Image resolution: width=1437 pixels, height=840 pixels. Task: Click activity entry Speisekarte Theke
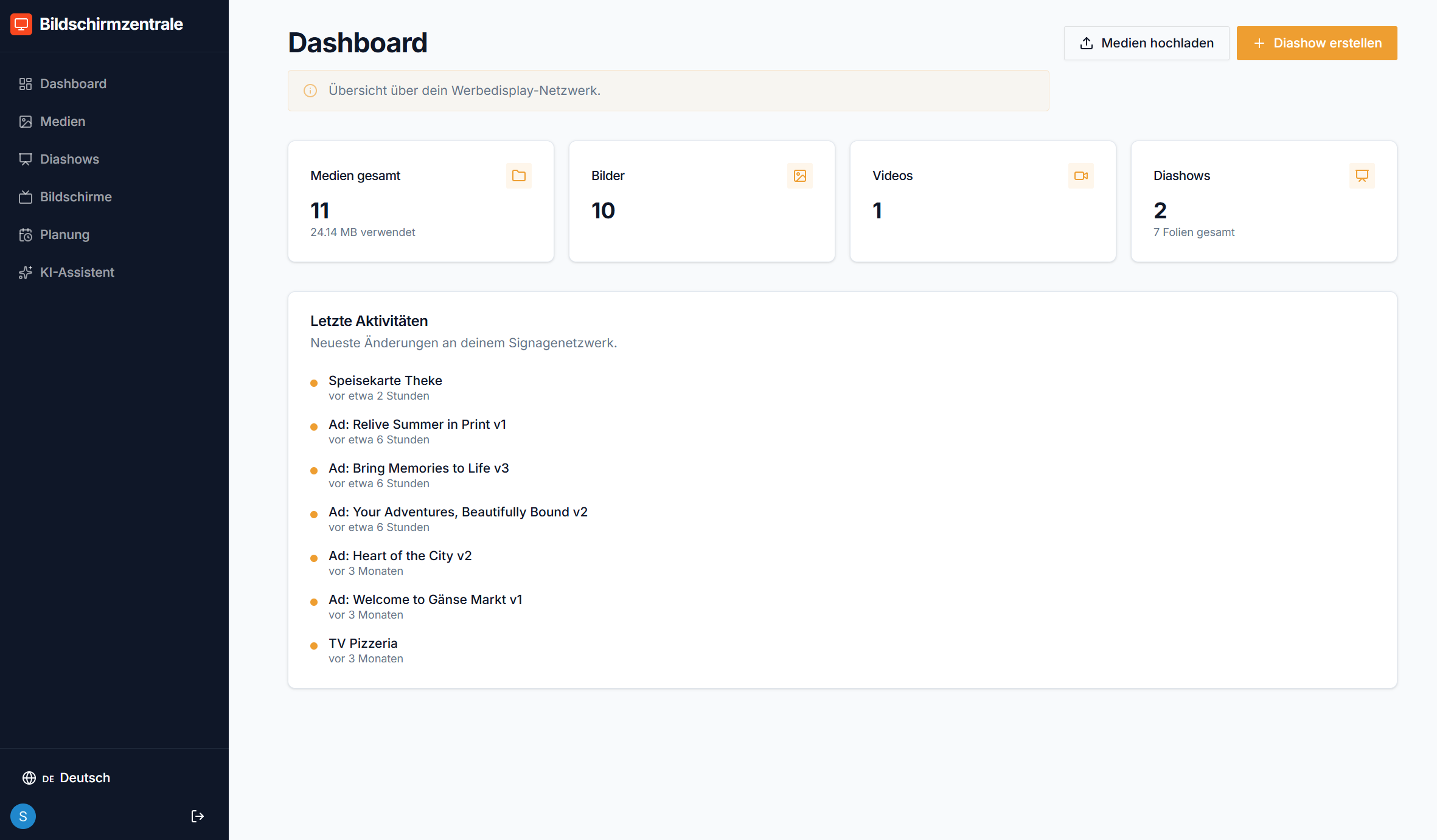click(x=385, y=381)
